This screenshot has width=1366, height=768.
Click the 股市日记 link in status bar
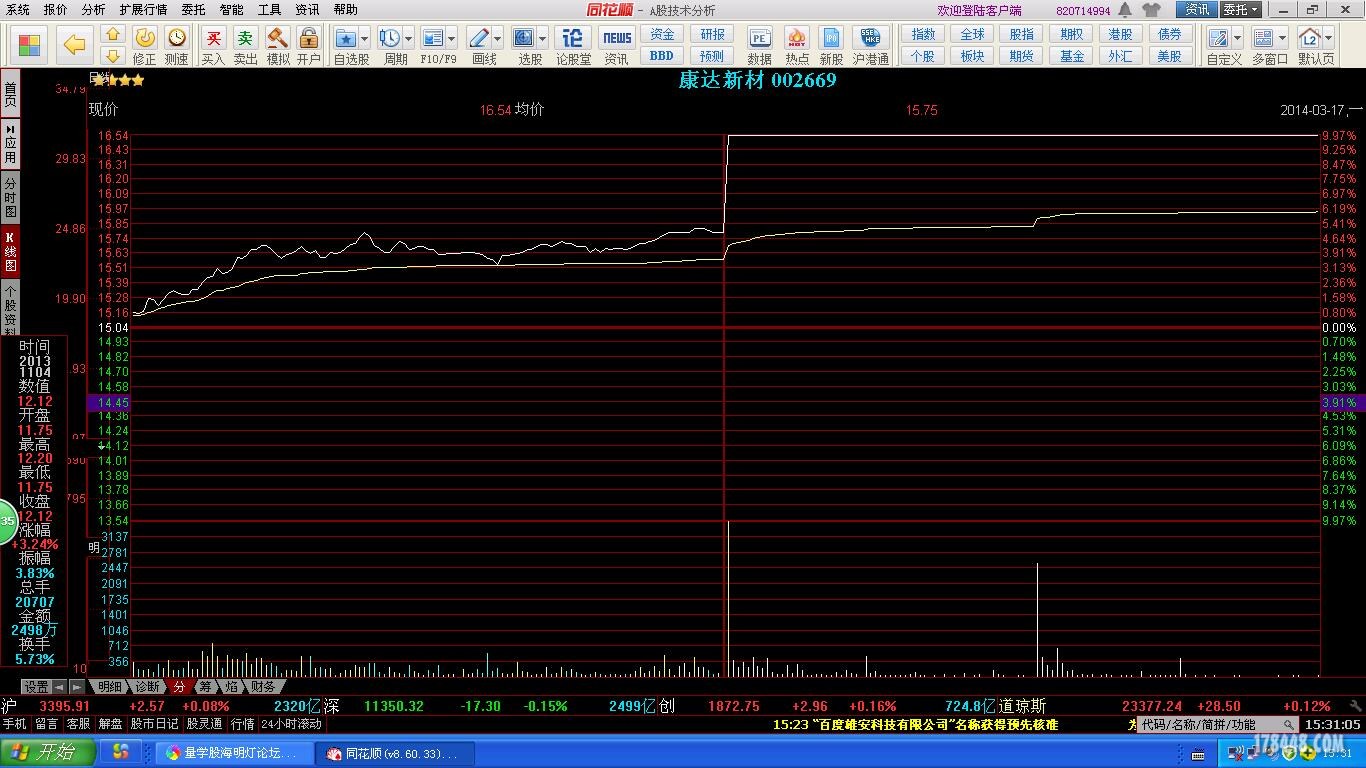pos(155,724)
